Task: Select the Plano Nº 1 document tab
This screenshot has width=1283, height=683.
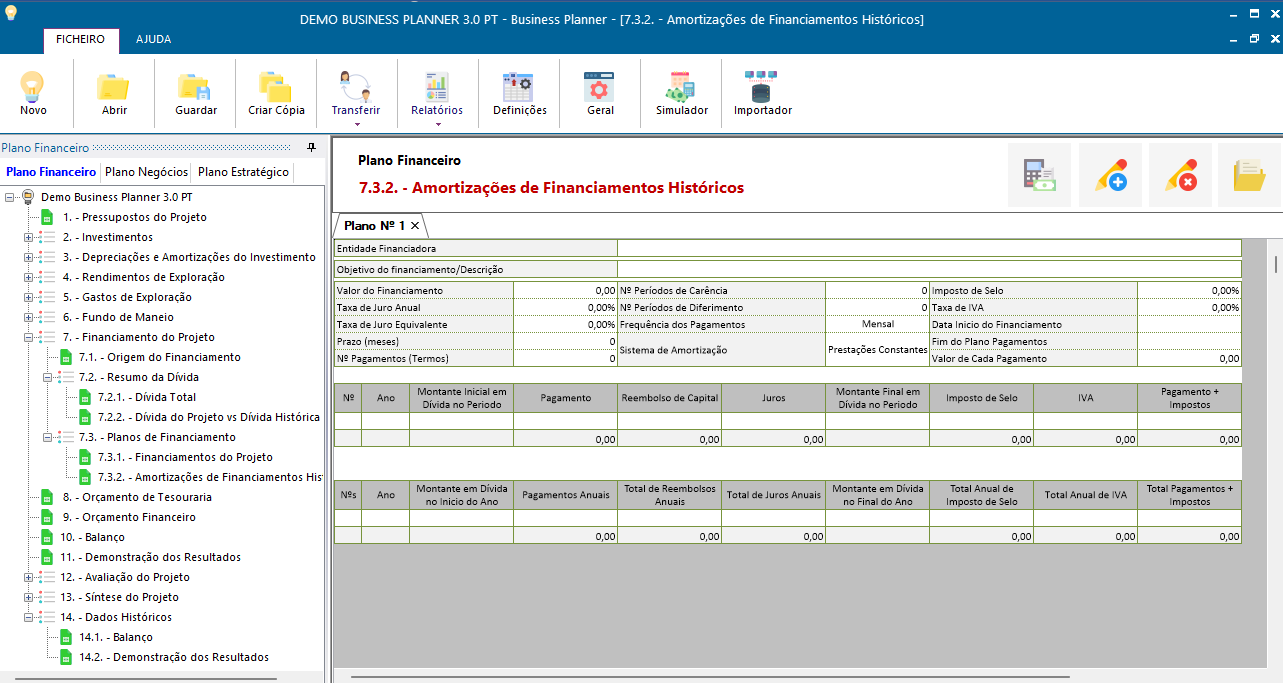Action: [374, 226]
